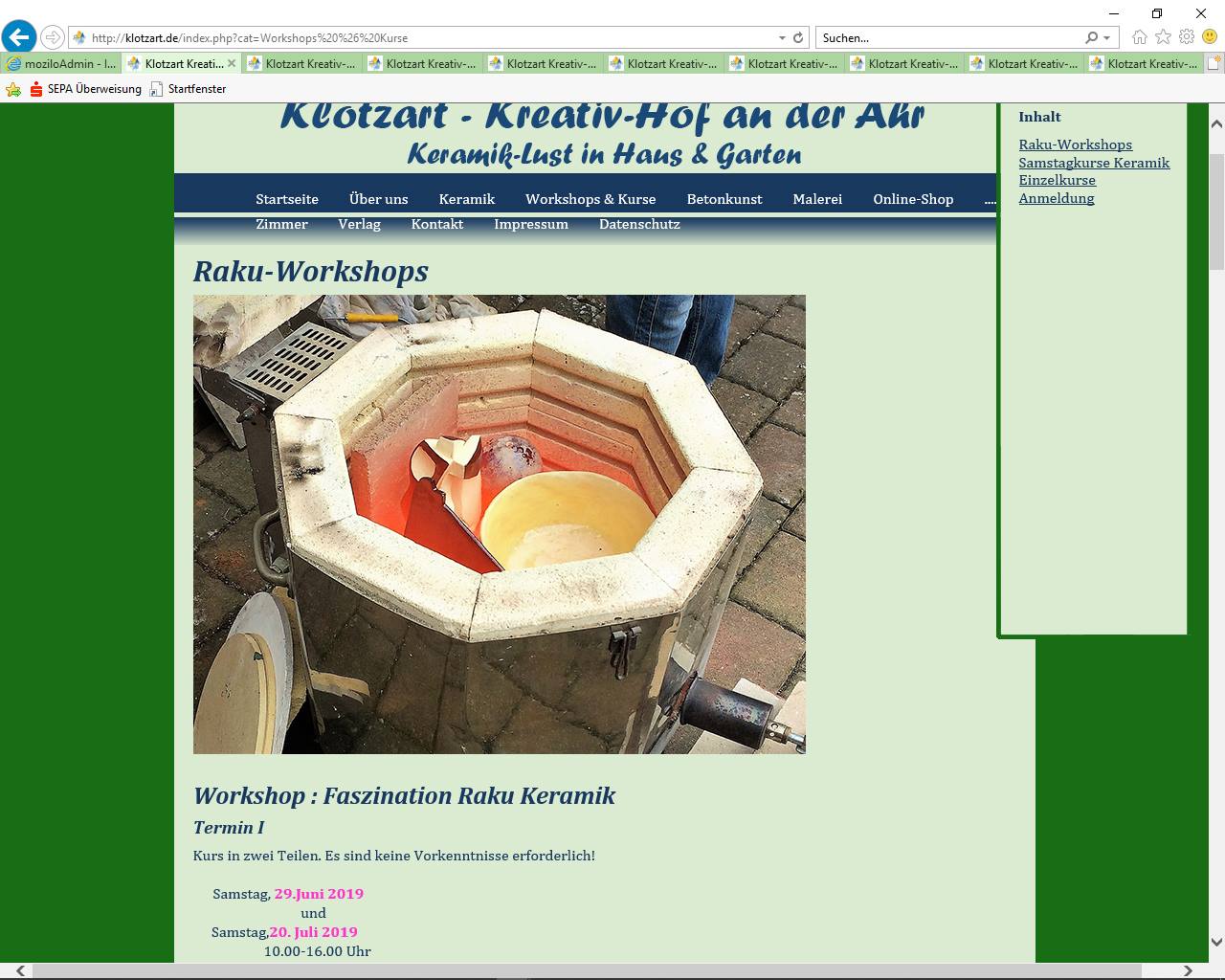Click the date "20. Juli 2019"

pos(313,932)
